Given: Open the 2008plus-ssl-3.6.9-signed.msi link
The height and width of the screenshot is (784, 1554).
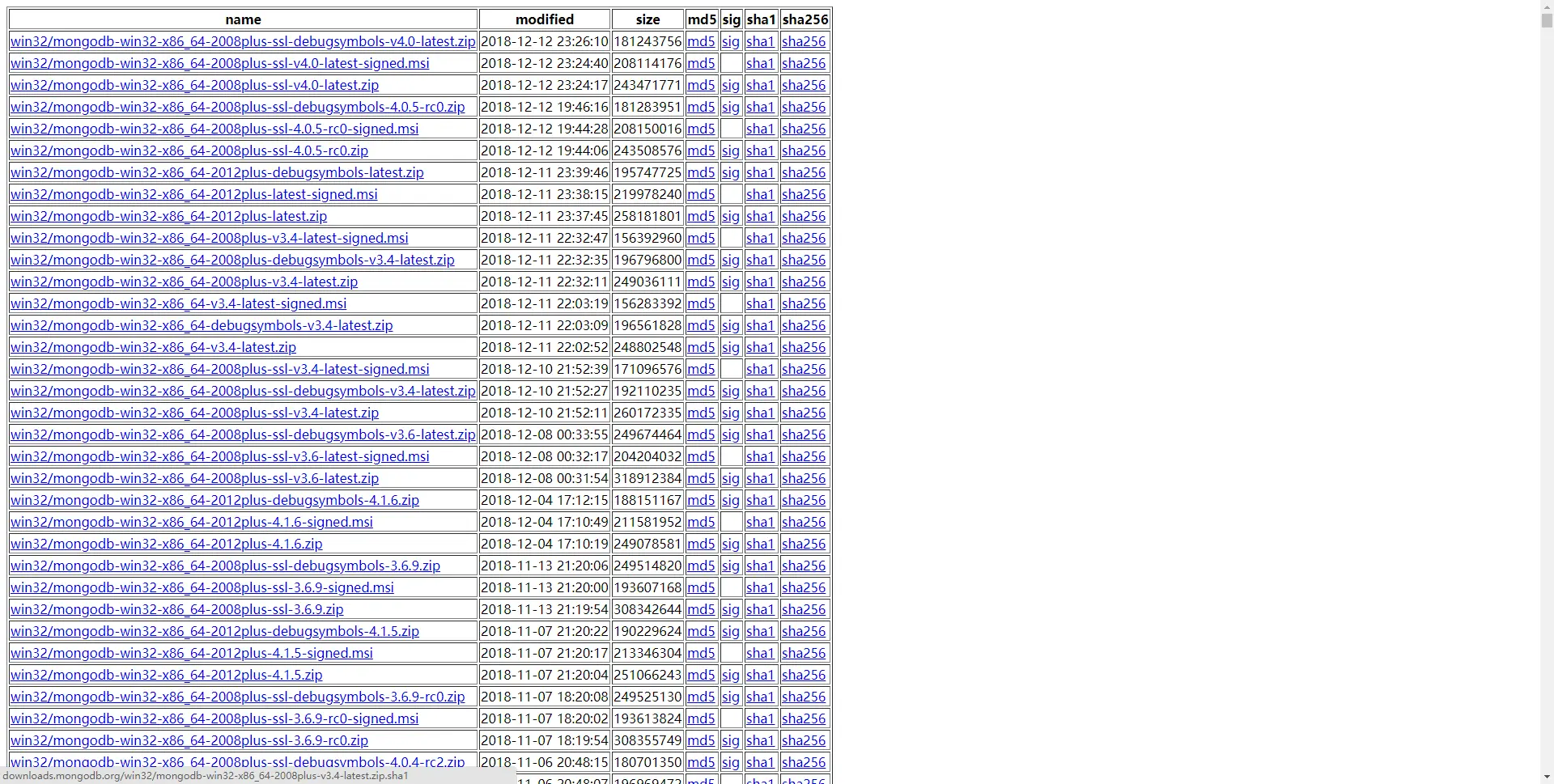Looking at the screenshot, I should (x=202, y=587).
